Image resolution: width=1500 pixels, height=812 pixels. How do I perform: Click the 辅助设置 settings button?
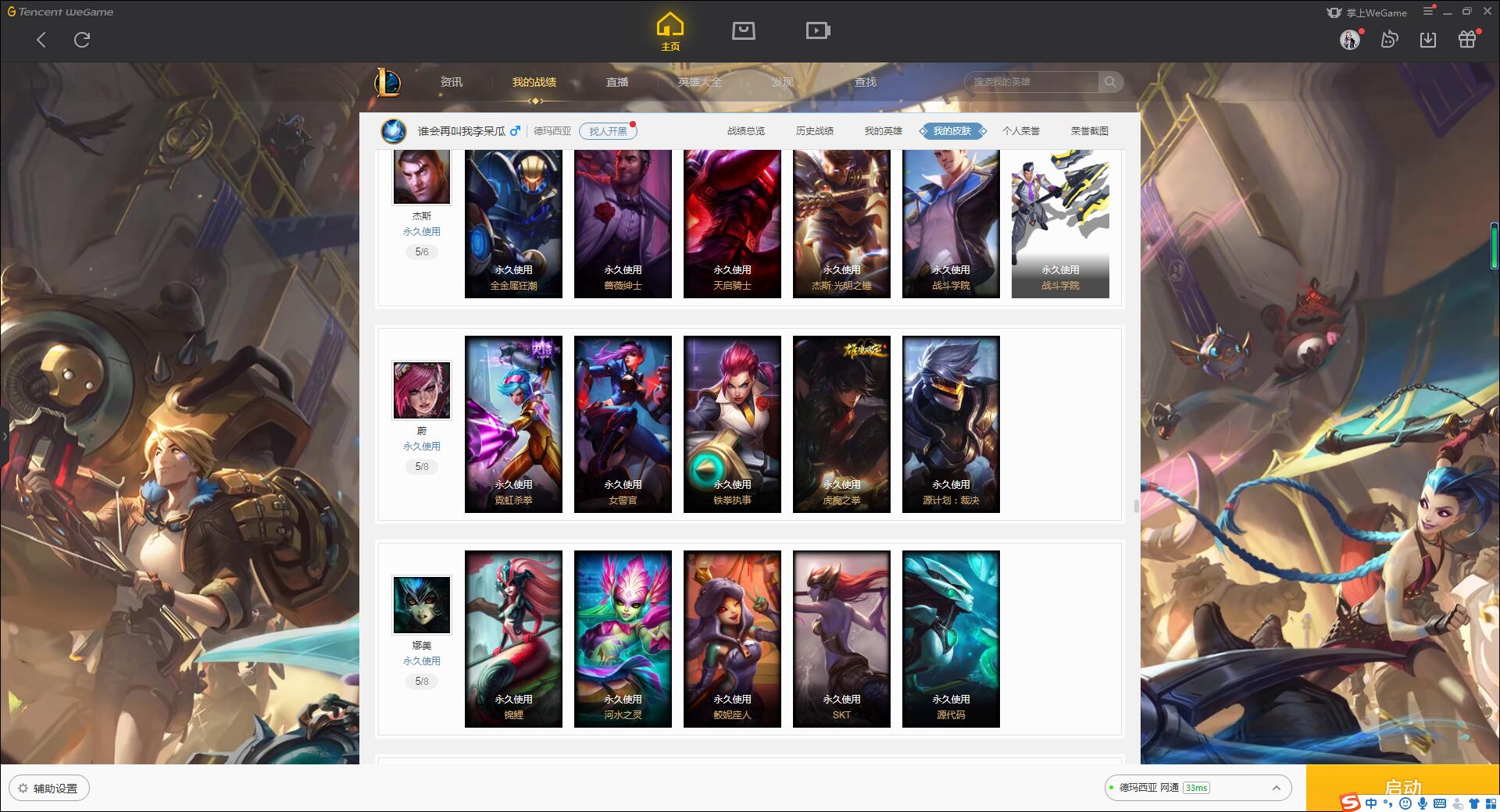(x=49, y=788)
